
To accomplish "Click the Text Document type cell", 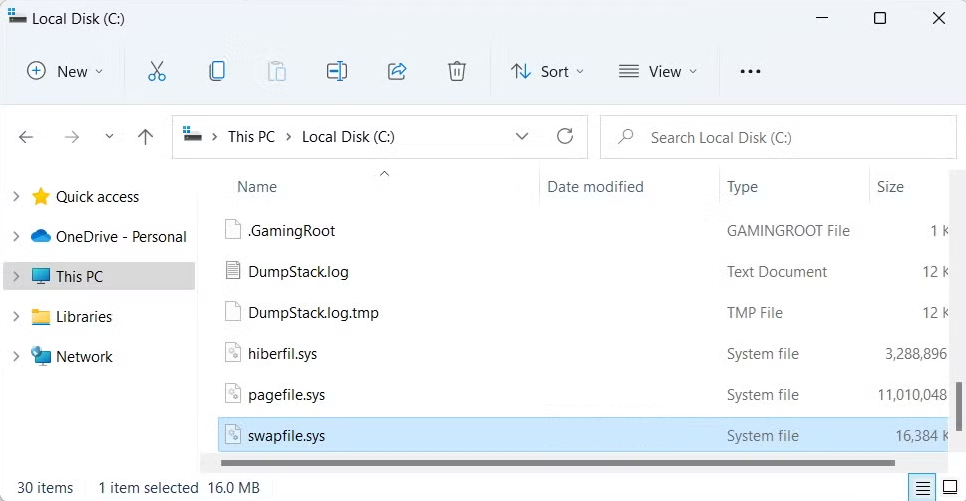I will (x=776, y=271).
